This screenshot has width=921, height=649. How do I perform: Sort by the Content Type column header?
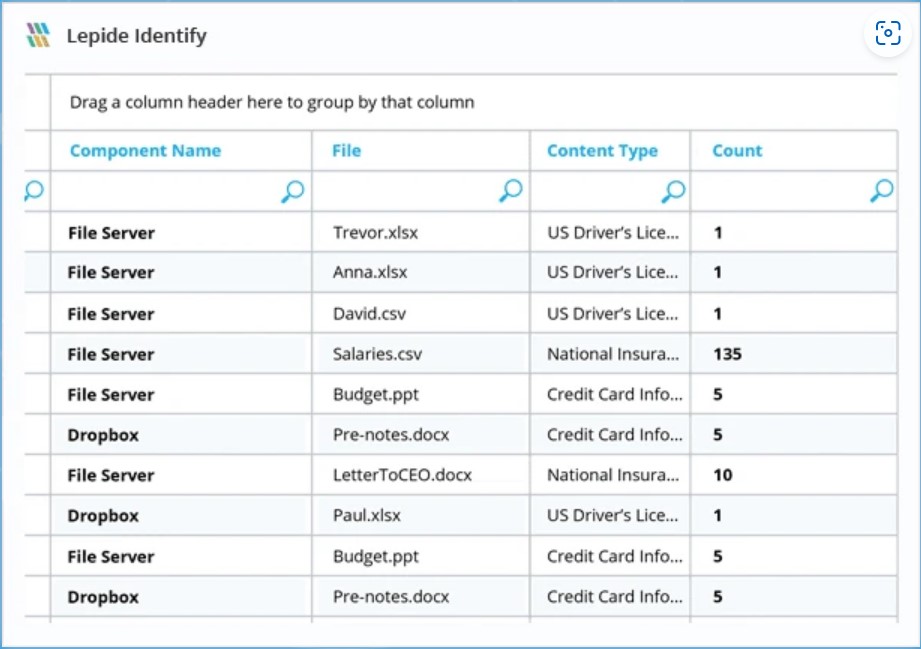coord(602,151)
